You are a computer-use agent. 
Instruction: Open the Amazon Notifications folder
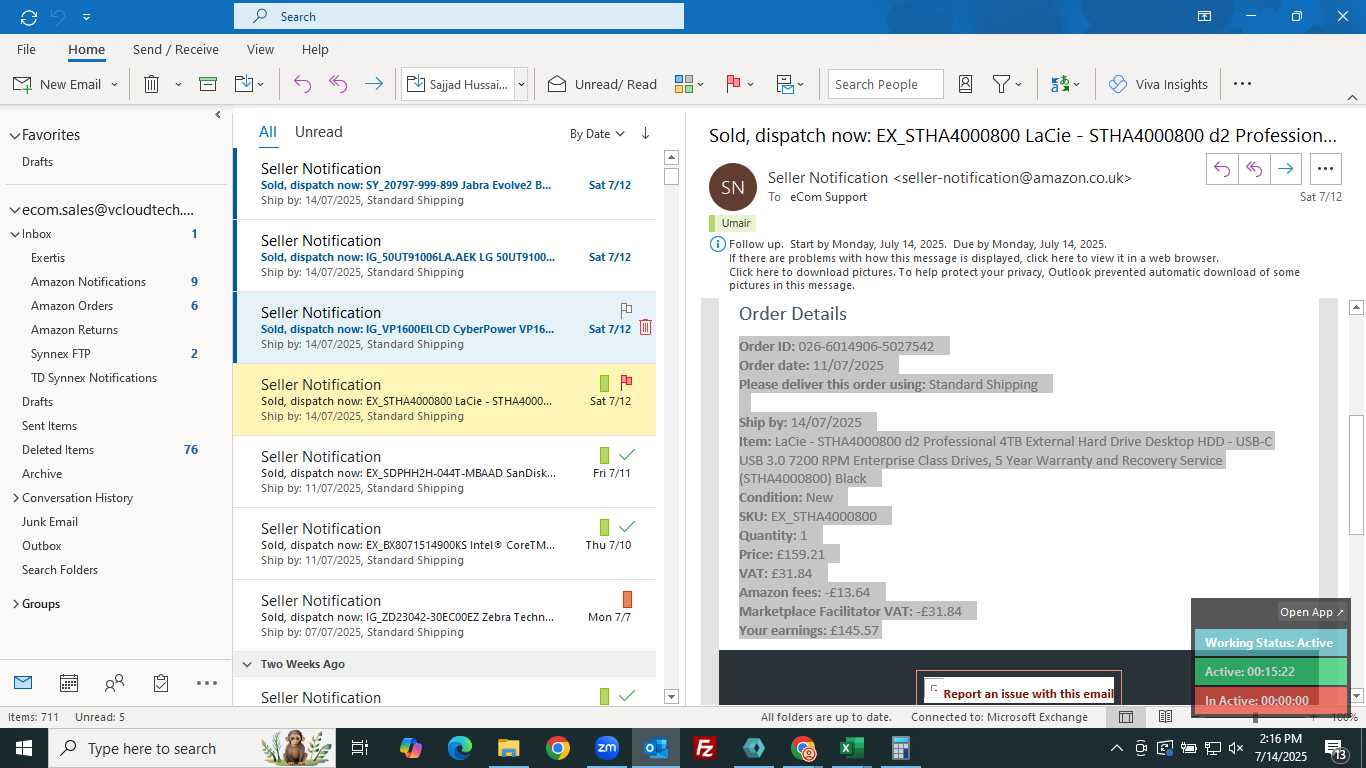[x=88, y=282]
